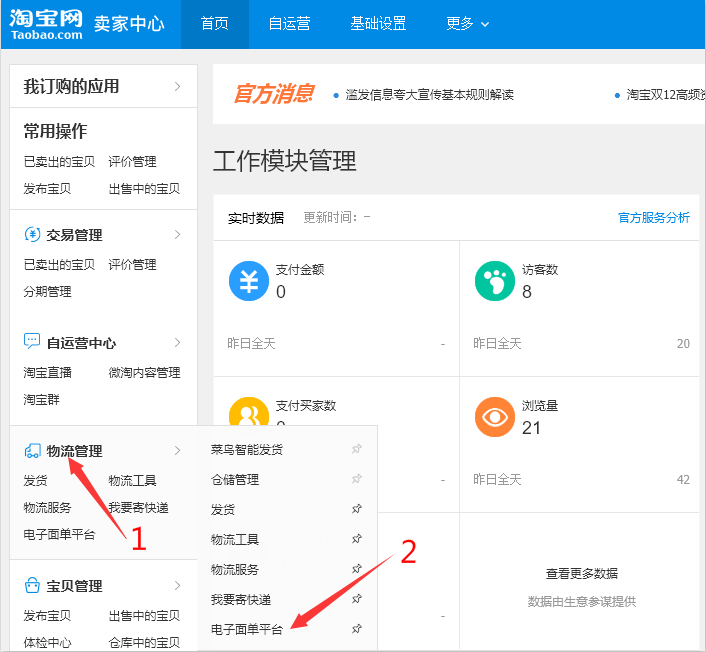Click the shopping bag icon beside 宝贝管理

(x=32, y=585)
